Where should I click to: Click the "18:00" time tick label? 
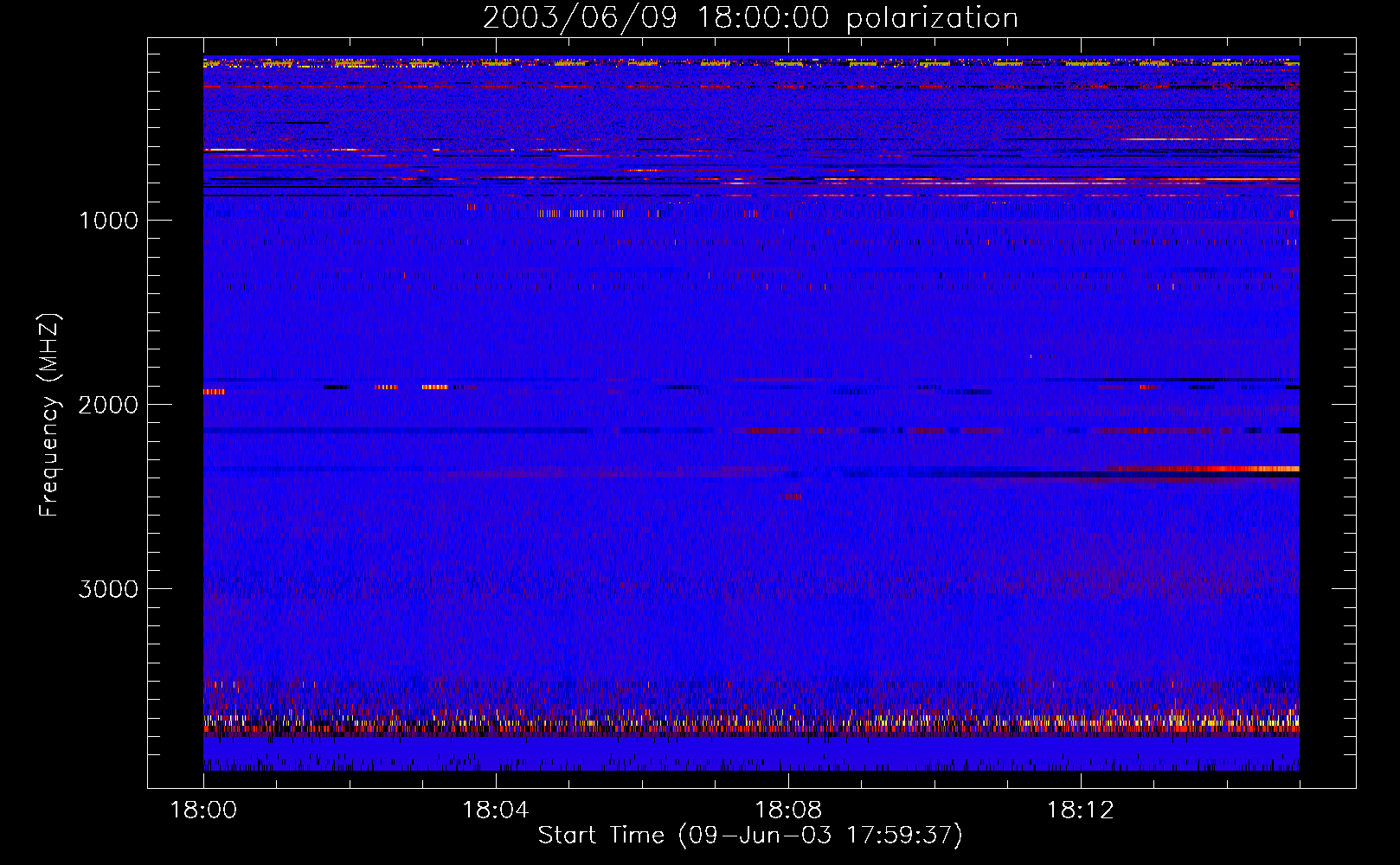click(x=203, y=811)
